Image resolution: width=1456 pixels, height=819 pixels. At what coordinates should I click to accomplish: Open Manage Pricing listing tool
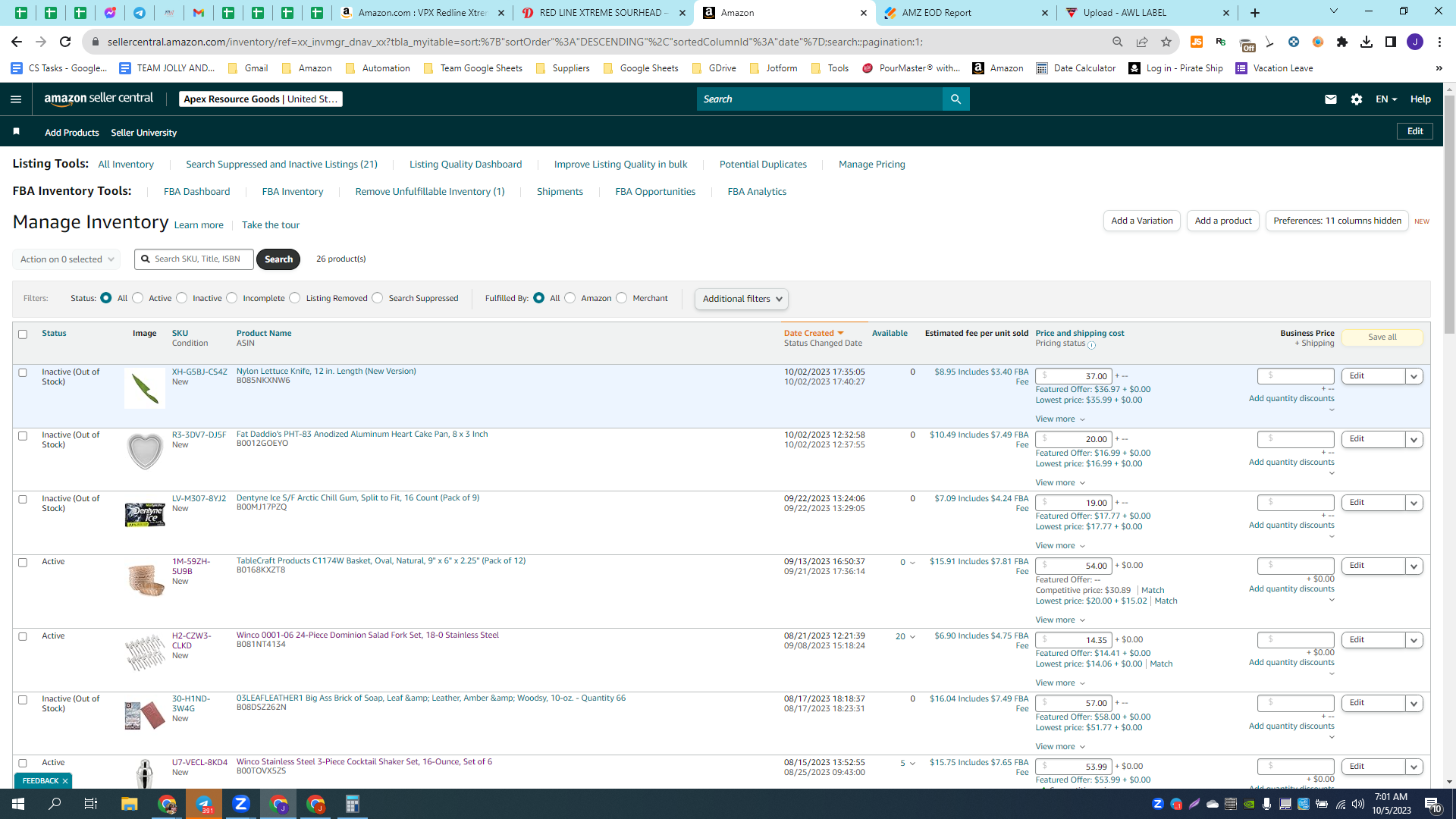click(871, 165)
